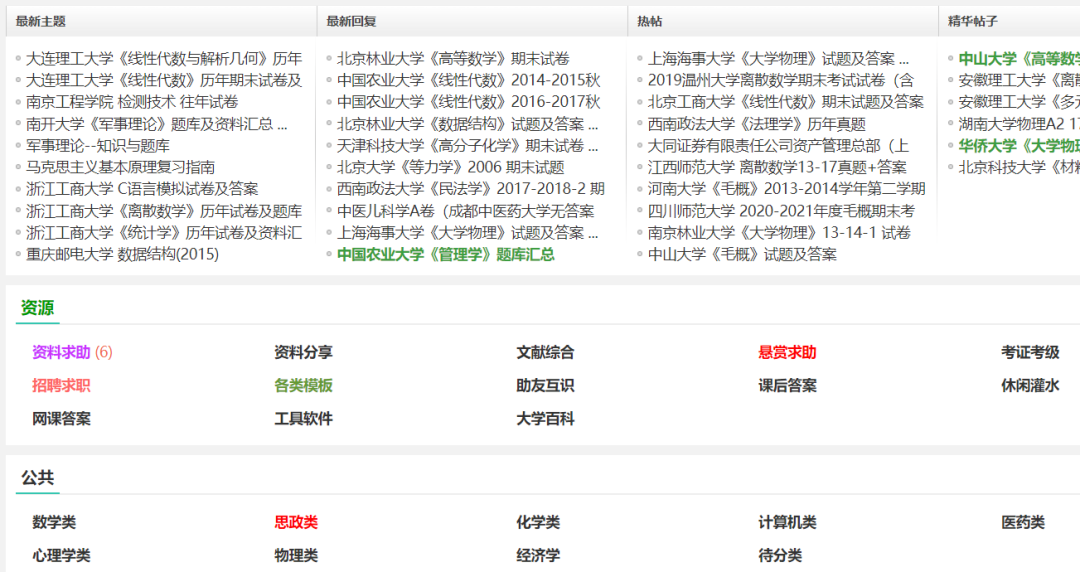Open 浙江工商大学《离散数学》历年试卷及题库 post
This screenshot has height=572, width=1080.
pos(164,211)
